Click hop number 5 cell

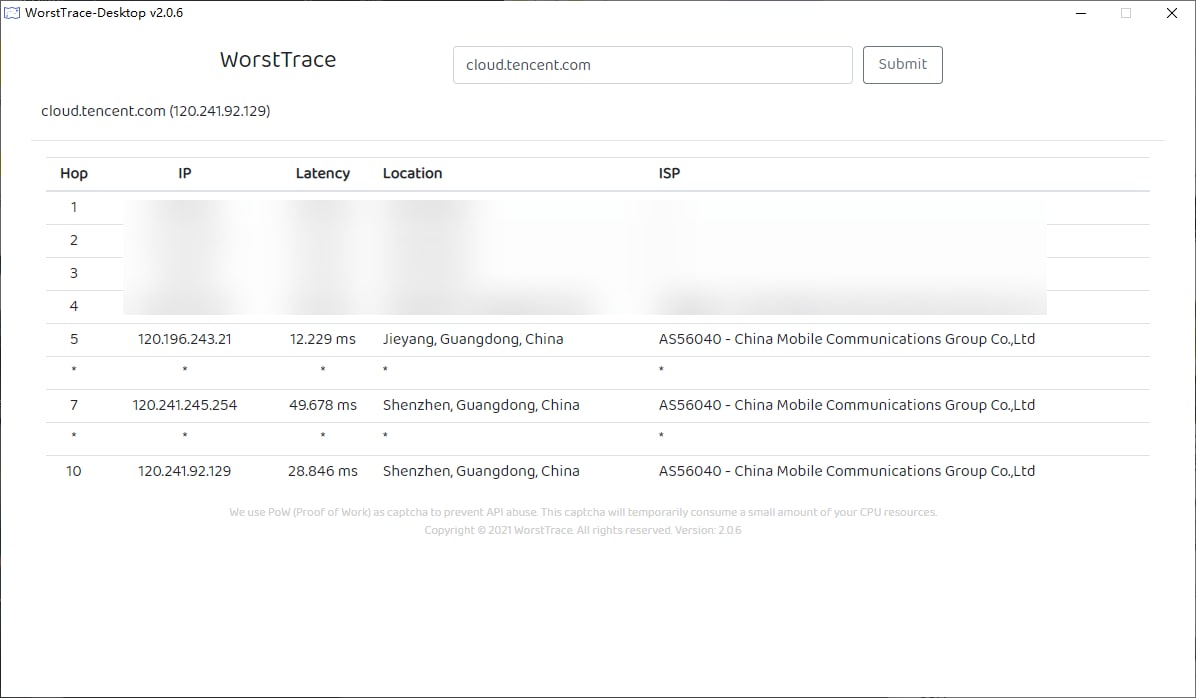point(74,339)
